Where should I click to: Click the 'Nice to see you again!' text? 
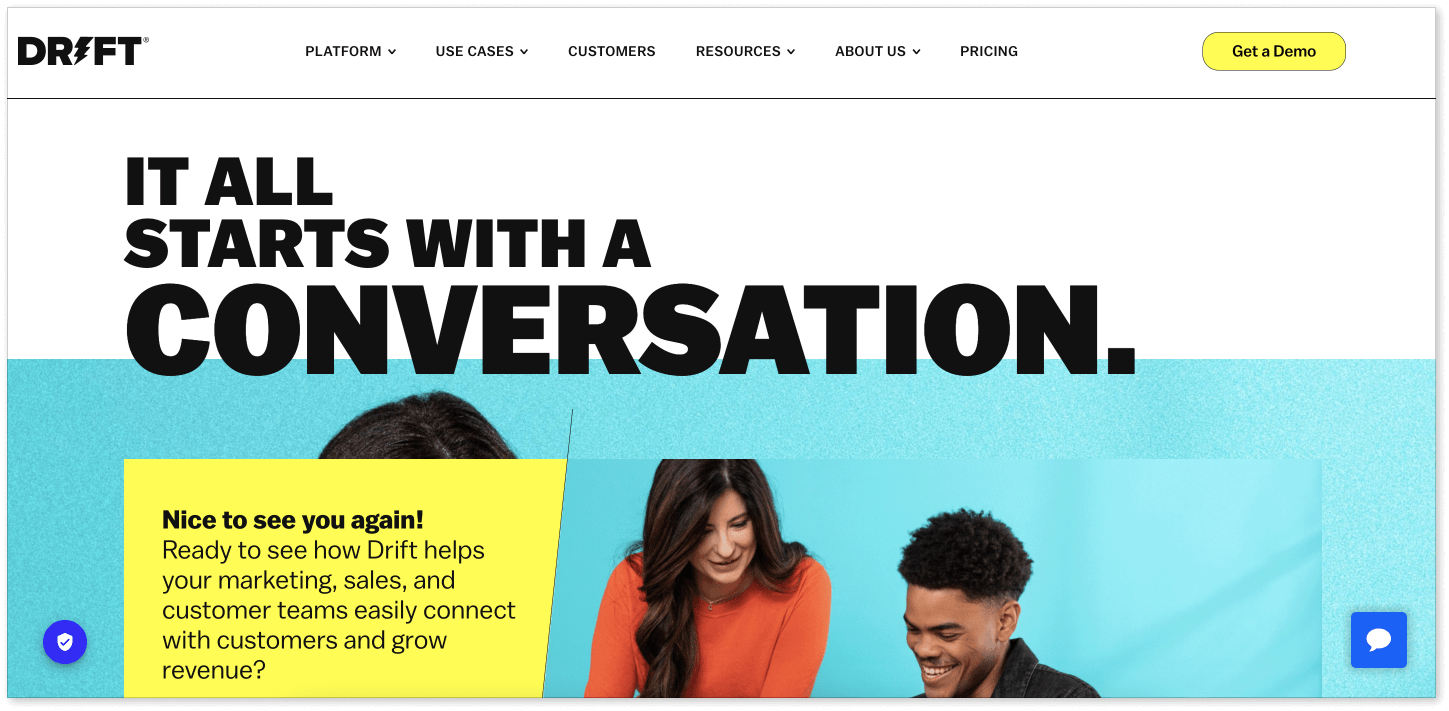point(293,520)
